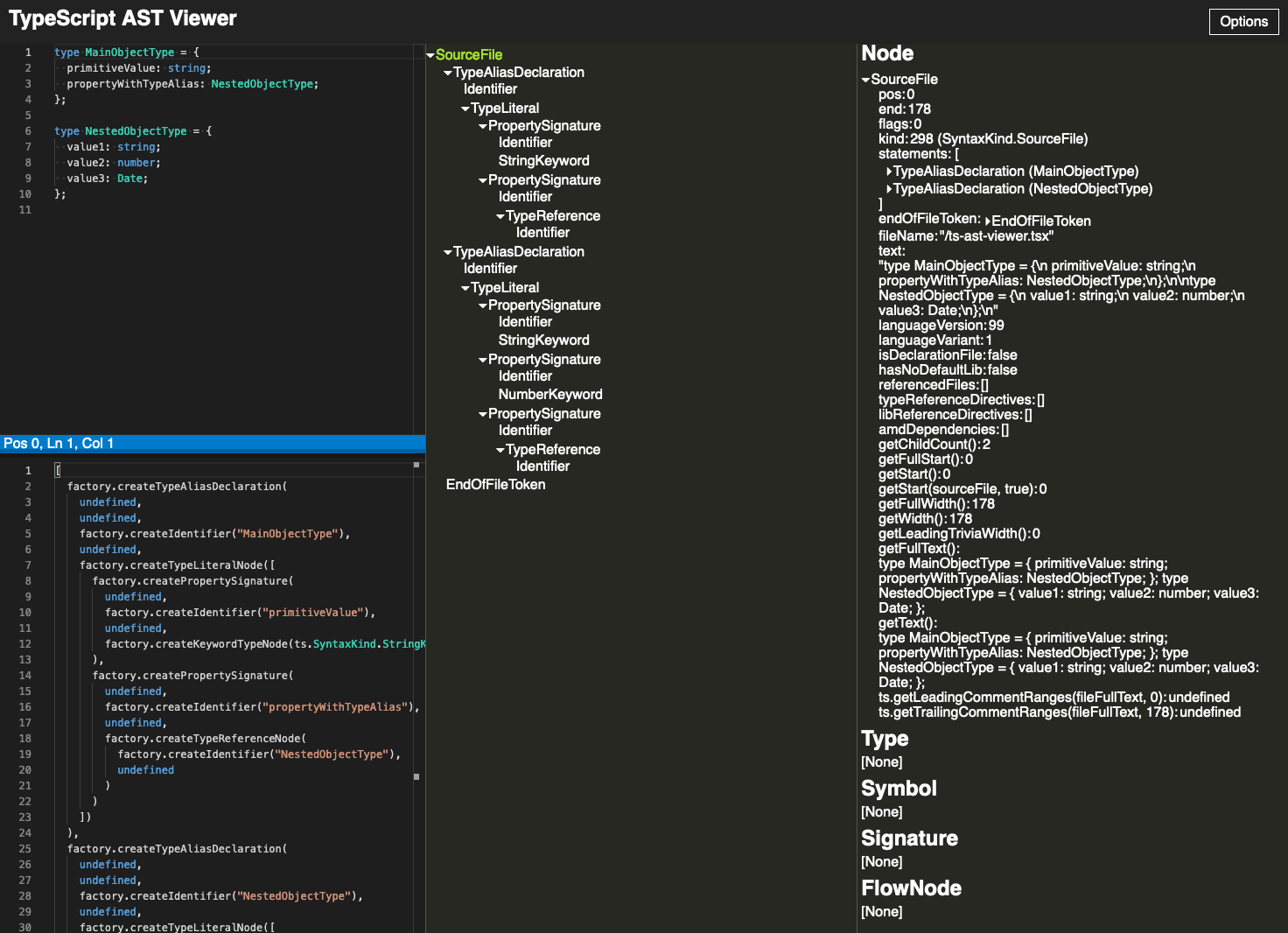Collapse the first TypeAliasDeclaration tree arrow
This screenshot has height=933, width=1288.
click(448, 73)
